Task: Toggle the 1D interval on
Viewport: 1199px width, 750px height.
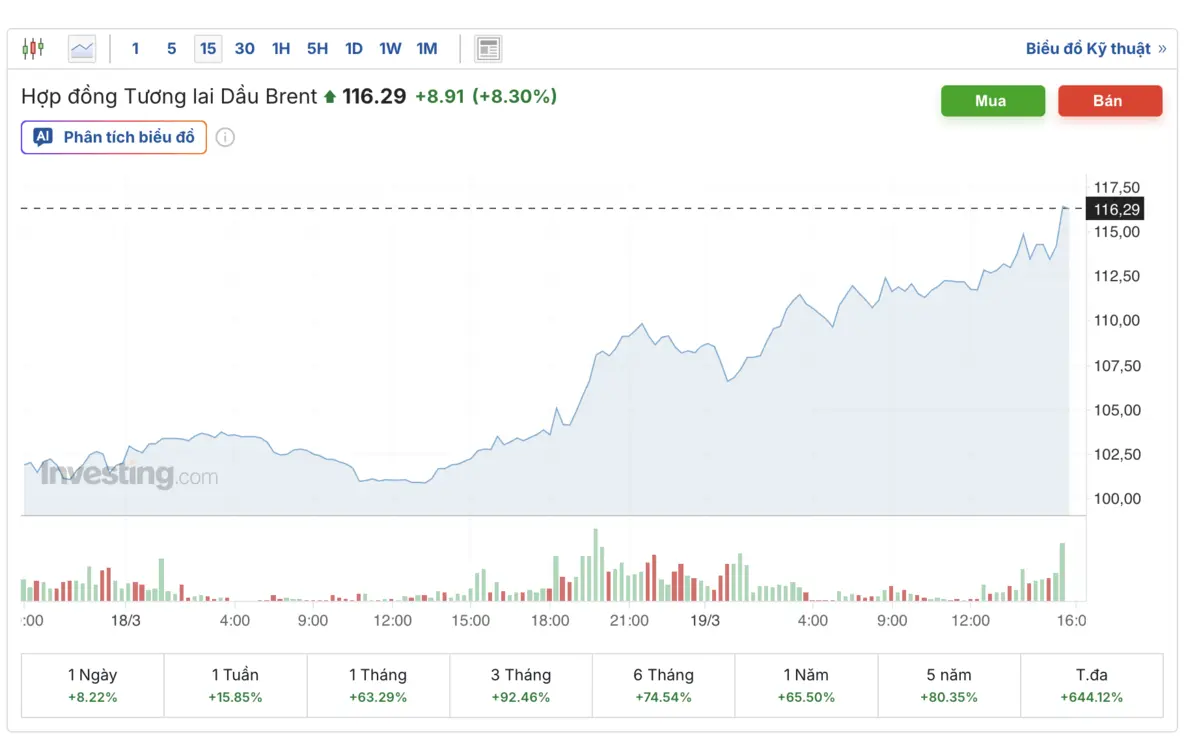Action: point(353,47)
